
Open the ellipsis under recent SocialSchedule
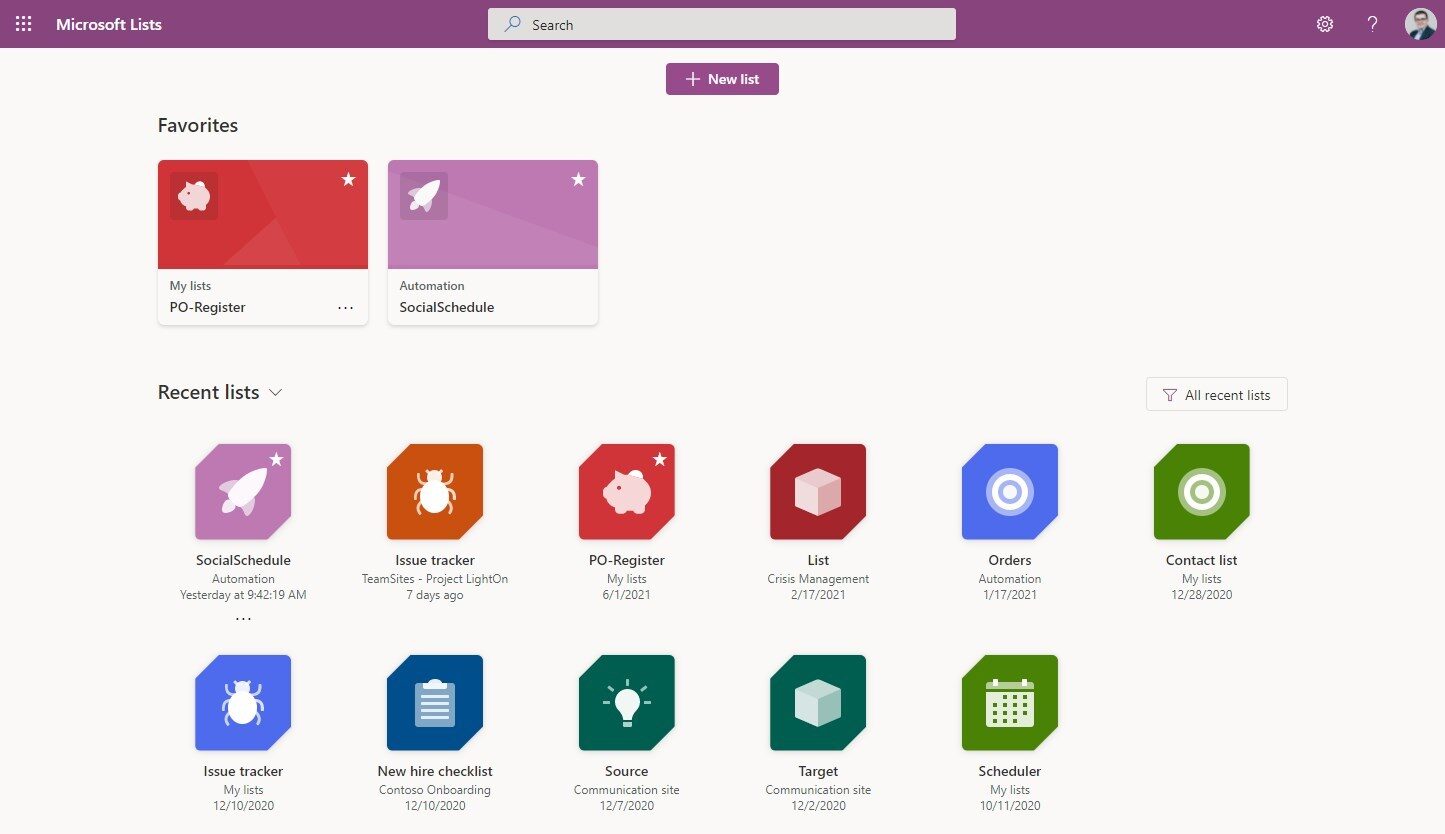click(x=243, y=617)
